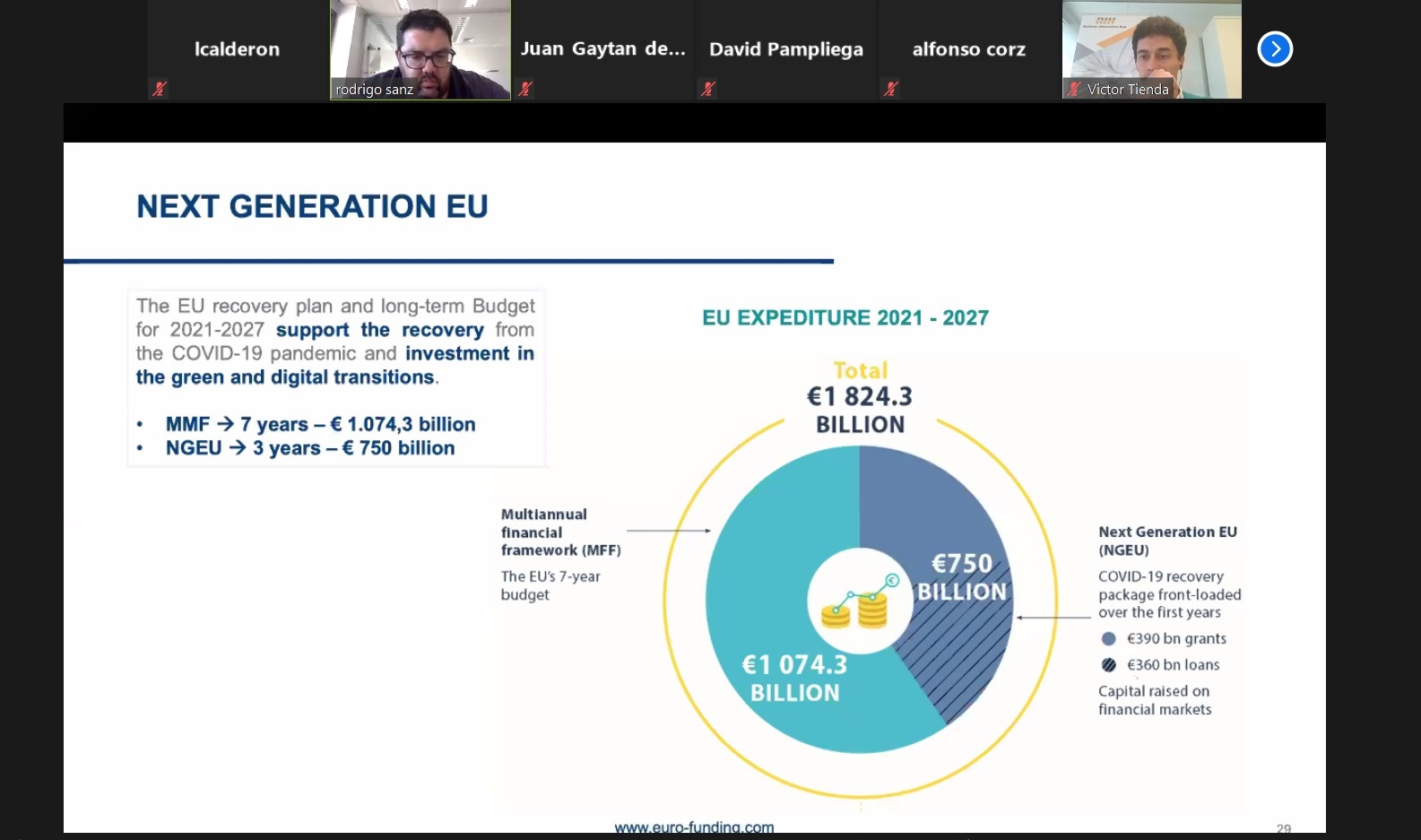Click Next Generation EU (NGEU) label

pos(1167,541)
